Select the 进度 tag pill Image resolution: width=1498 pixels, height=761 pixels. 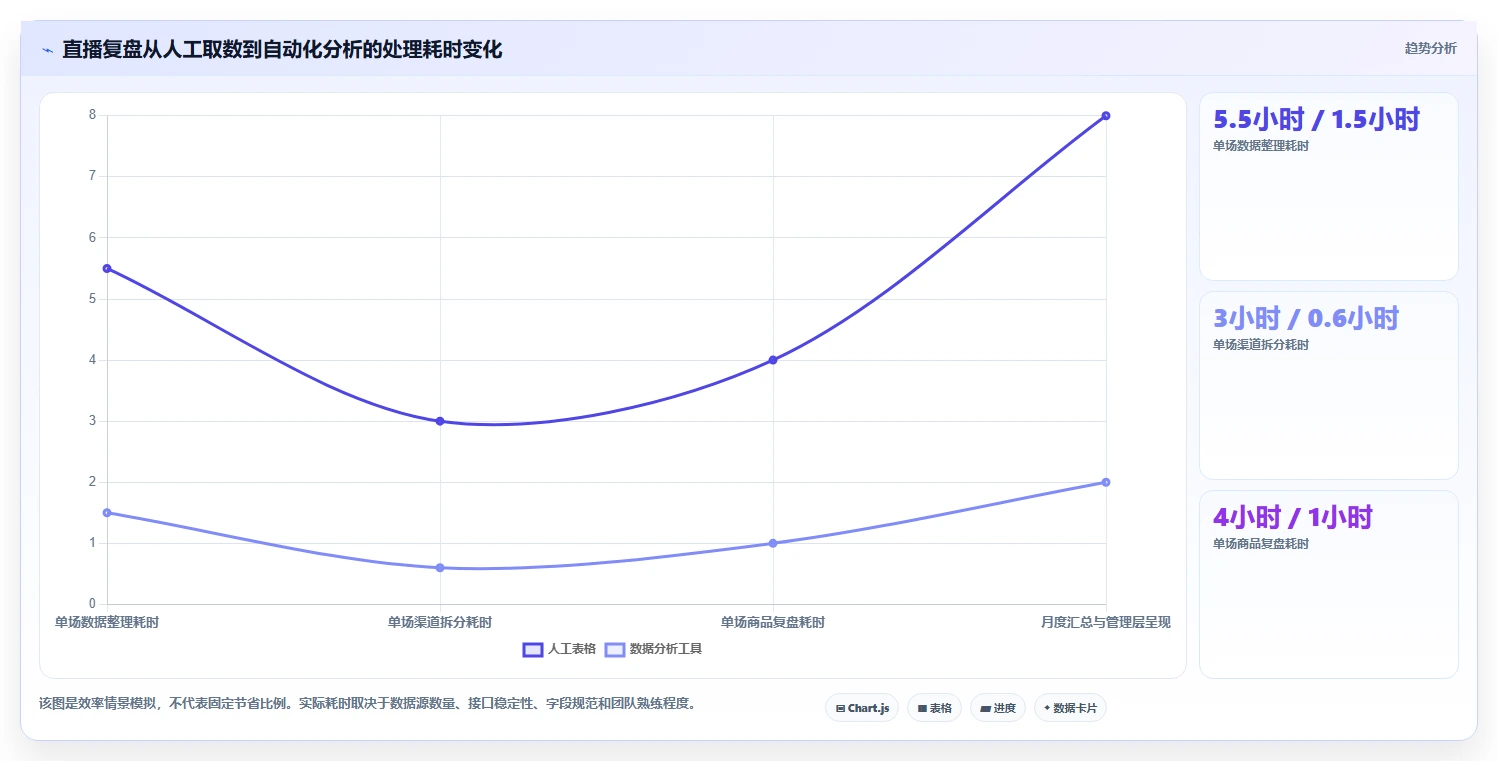998,708
